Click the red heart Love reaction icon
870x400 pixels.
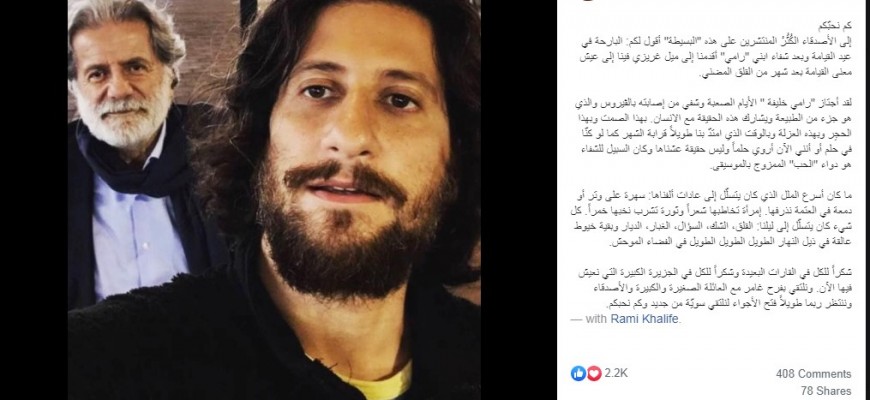(594, 373)
